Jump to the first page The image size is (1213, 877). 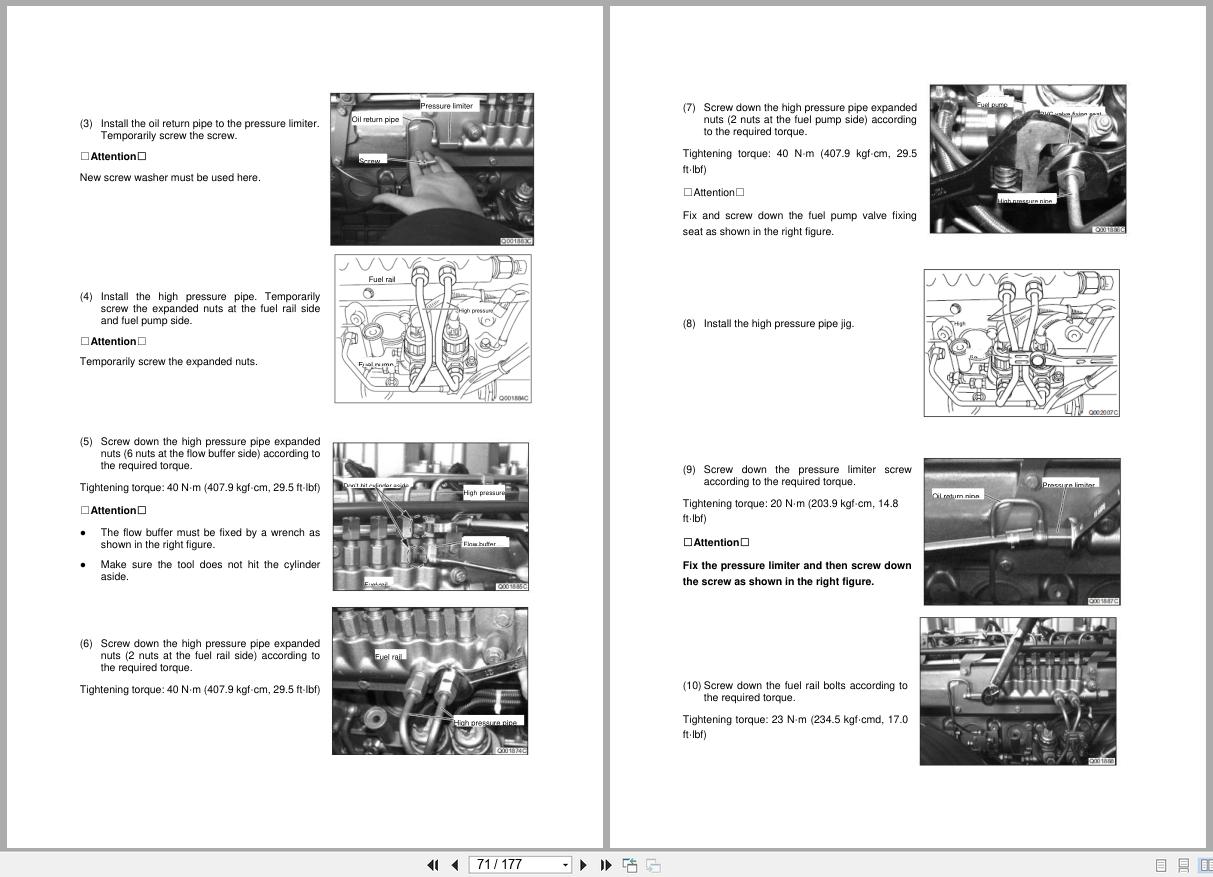[432, 864]
